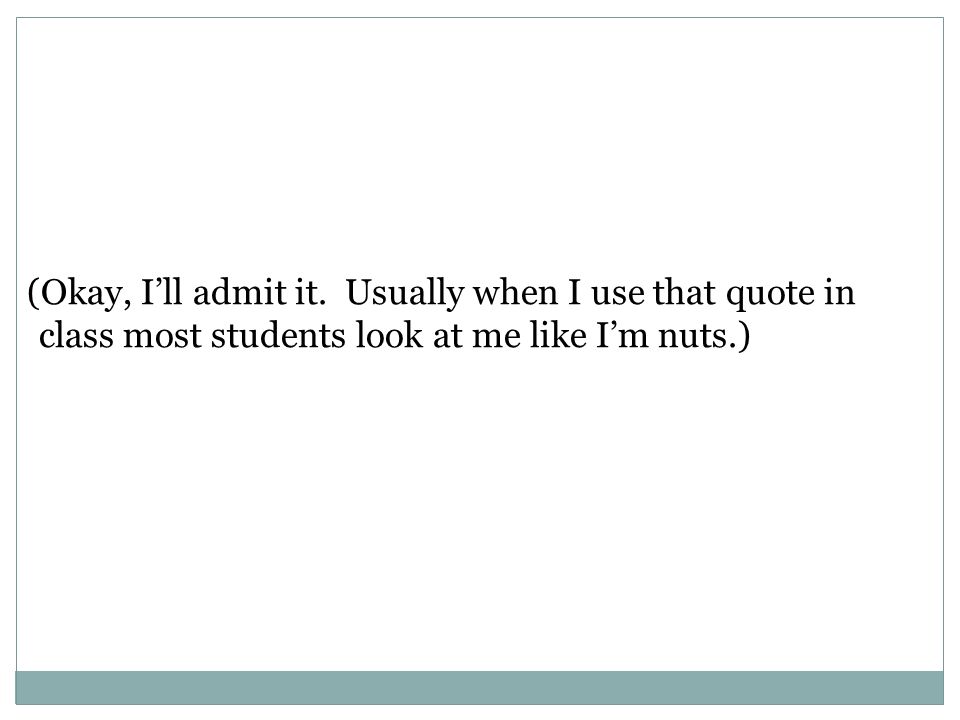Click the teal footer bar of slide

coord(479,688)
